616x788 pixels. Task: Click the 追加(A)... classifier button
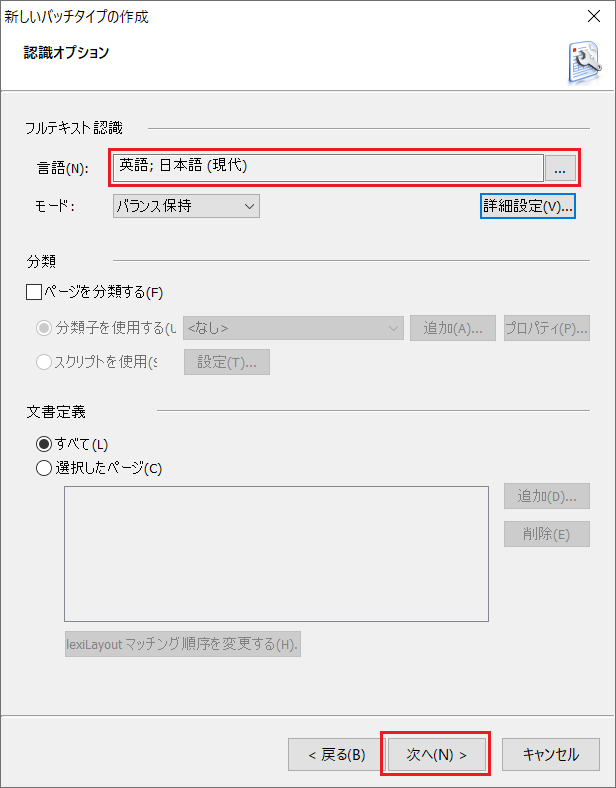[x=453, y=328]
